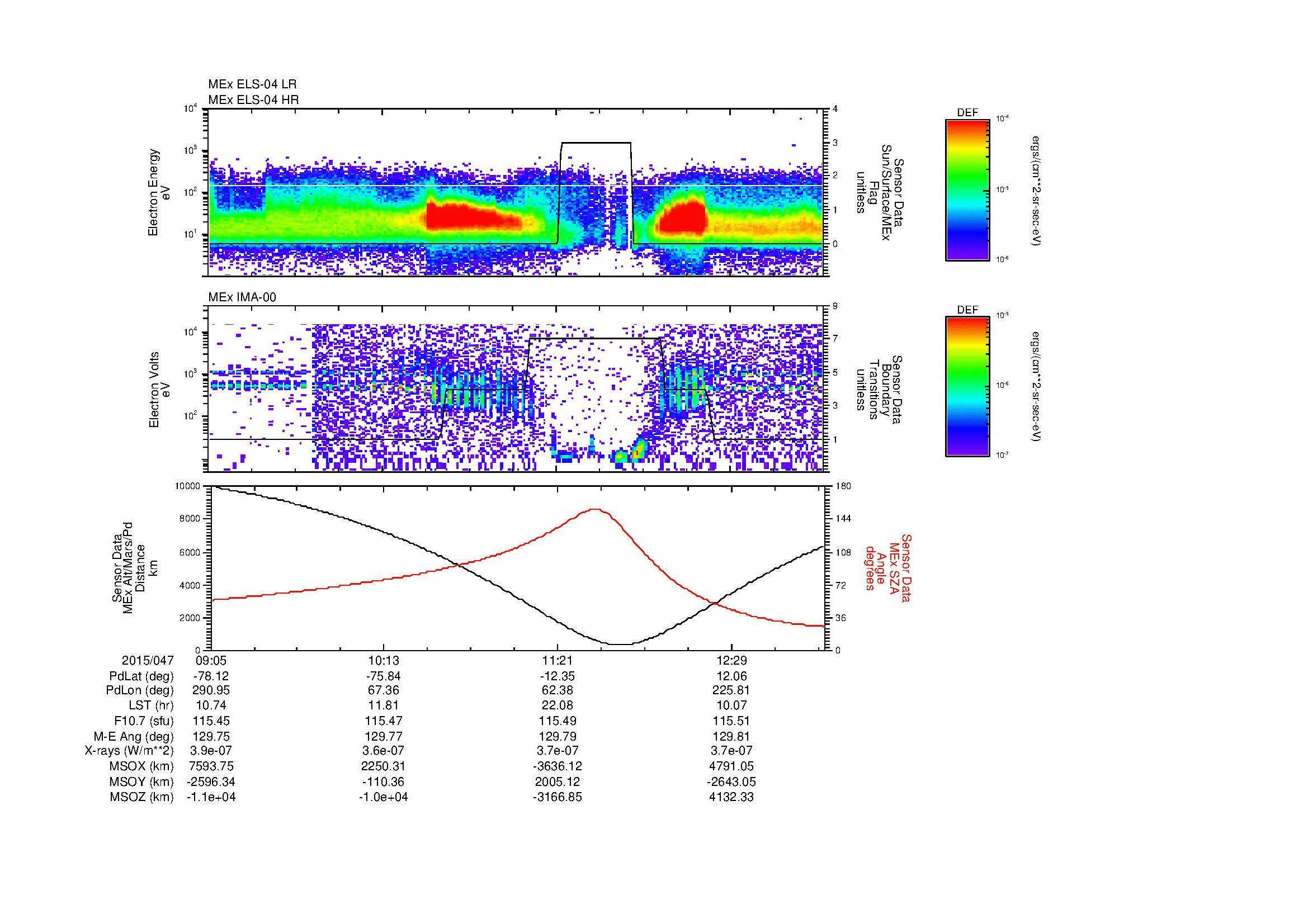Click the 'MEx ELS-04 HR' plot title
The width and height of the screenshot is (1308, 924).
tap(253, 100)
